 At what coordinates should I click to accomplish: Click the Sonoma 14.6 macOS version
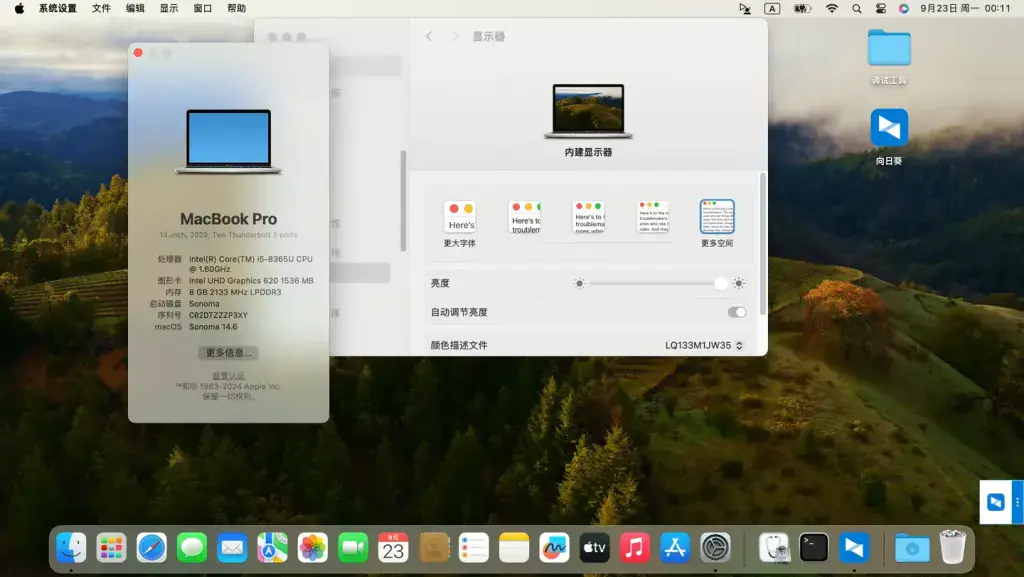(x=213, y=327)
